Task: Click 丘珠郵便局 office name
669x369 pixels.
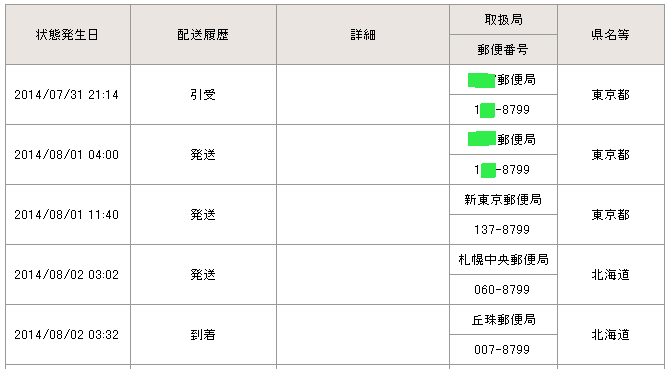Action: (503, 320)
